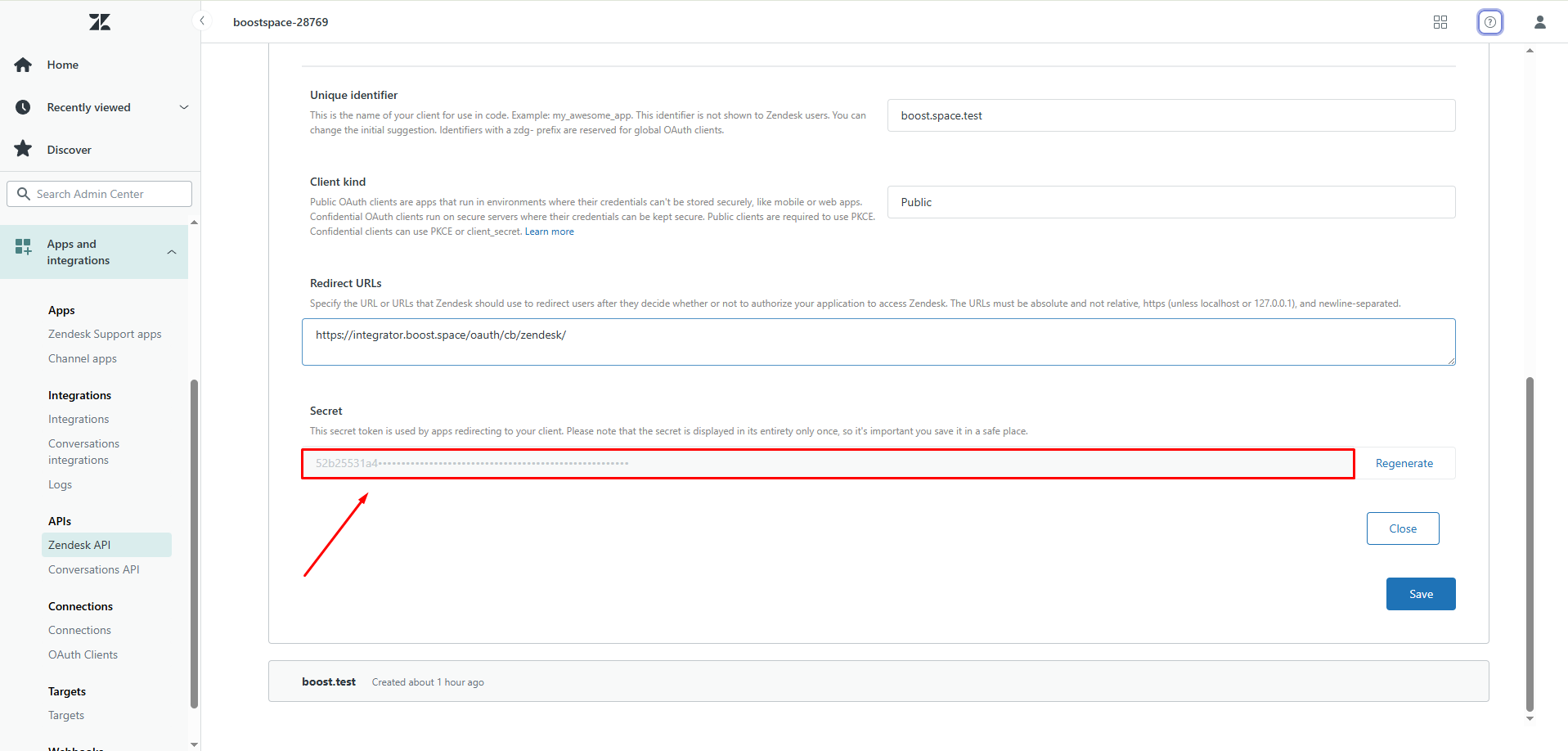Click the Apps sidebar heading
1568x751 pixels.
[61, 310]
